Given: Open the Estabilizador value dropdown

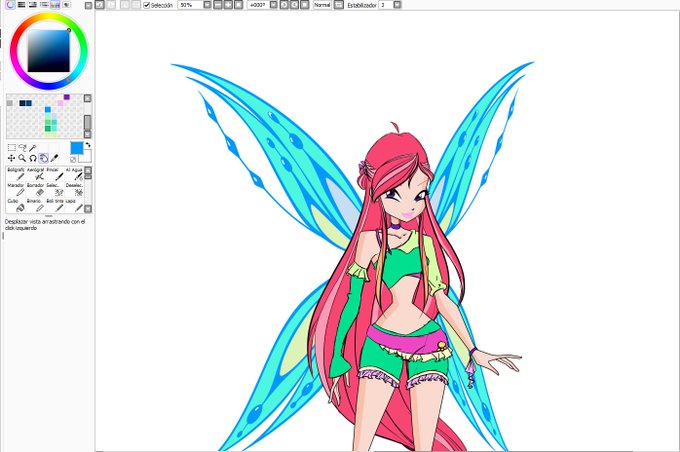Looking at the screenshot, I should point(397,5).
